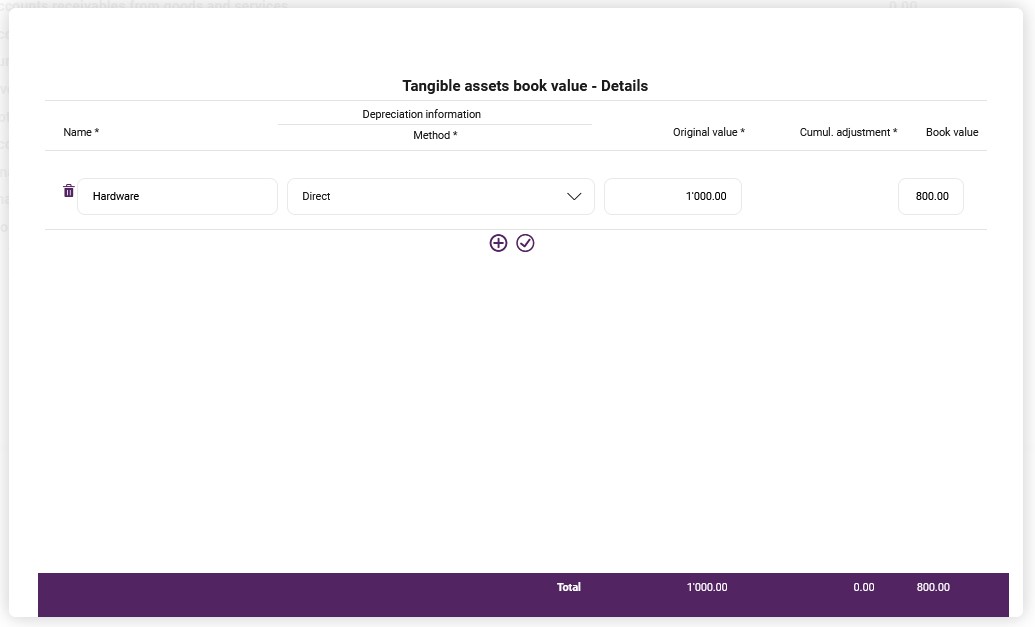The image size is (1035, 627).
Task: Select the book value 800.00 field
Action: click(931, 197)
